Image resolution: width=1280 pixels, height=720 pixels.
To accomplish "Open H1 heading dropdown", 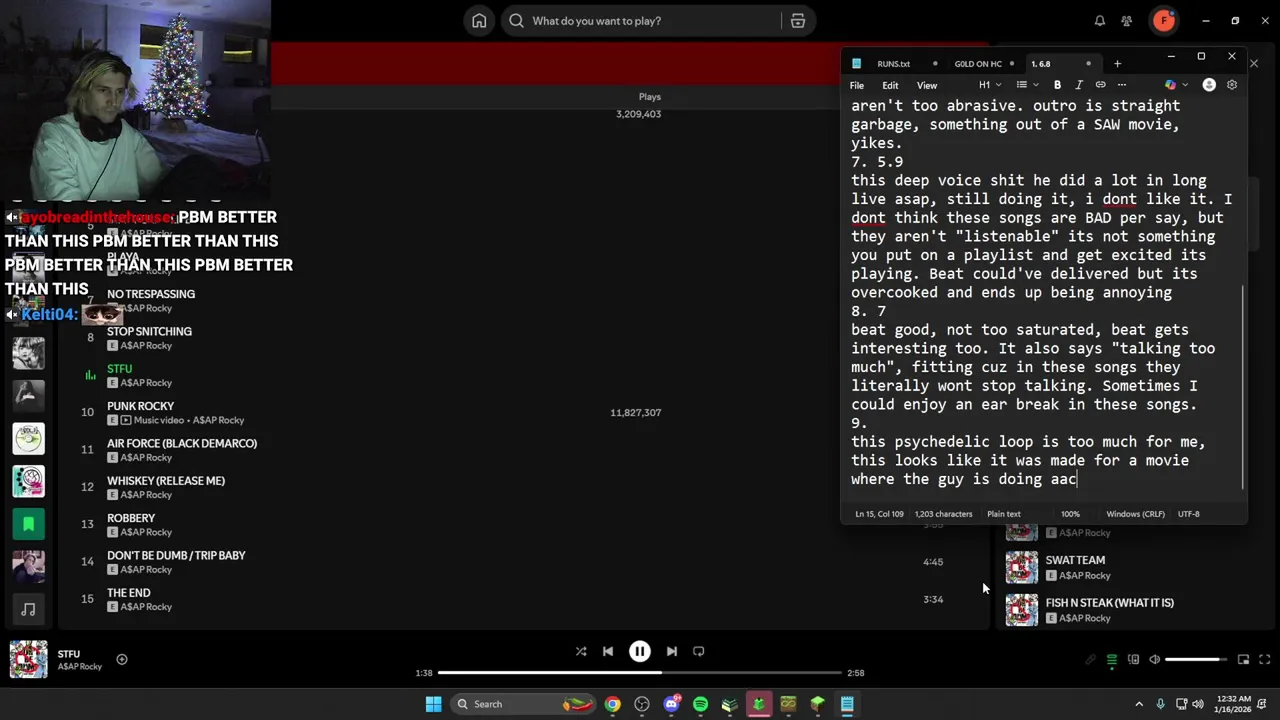I will pyautogui.click(x=990, y=85).
